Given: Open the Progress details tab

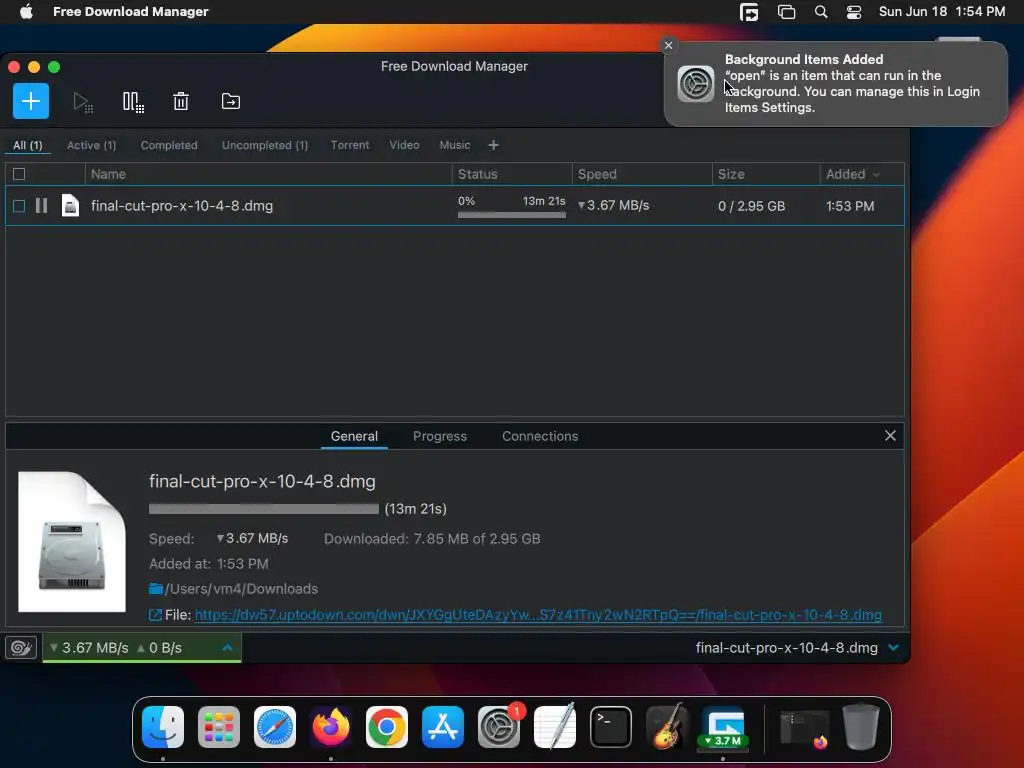Looking at the screenshot, I should [440, 436].
